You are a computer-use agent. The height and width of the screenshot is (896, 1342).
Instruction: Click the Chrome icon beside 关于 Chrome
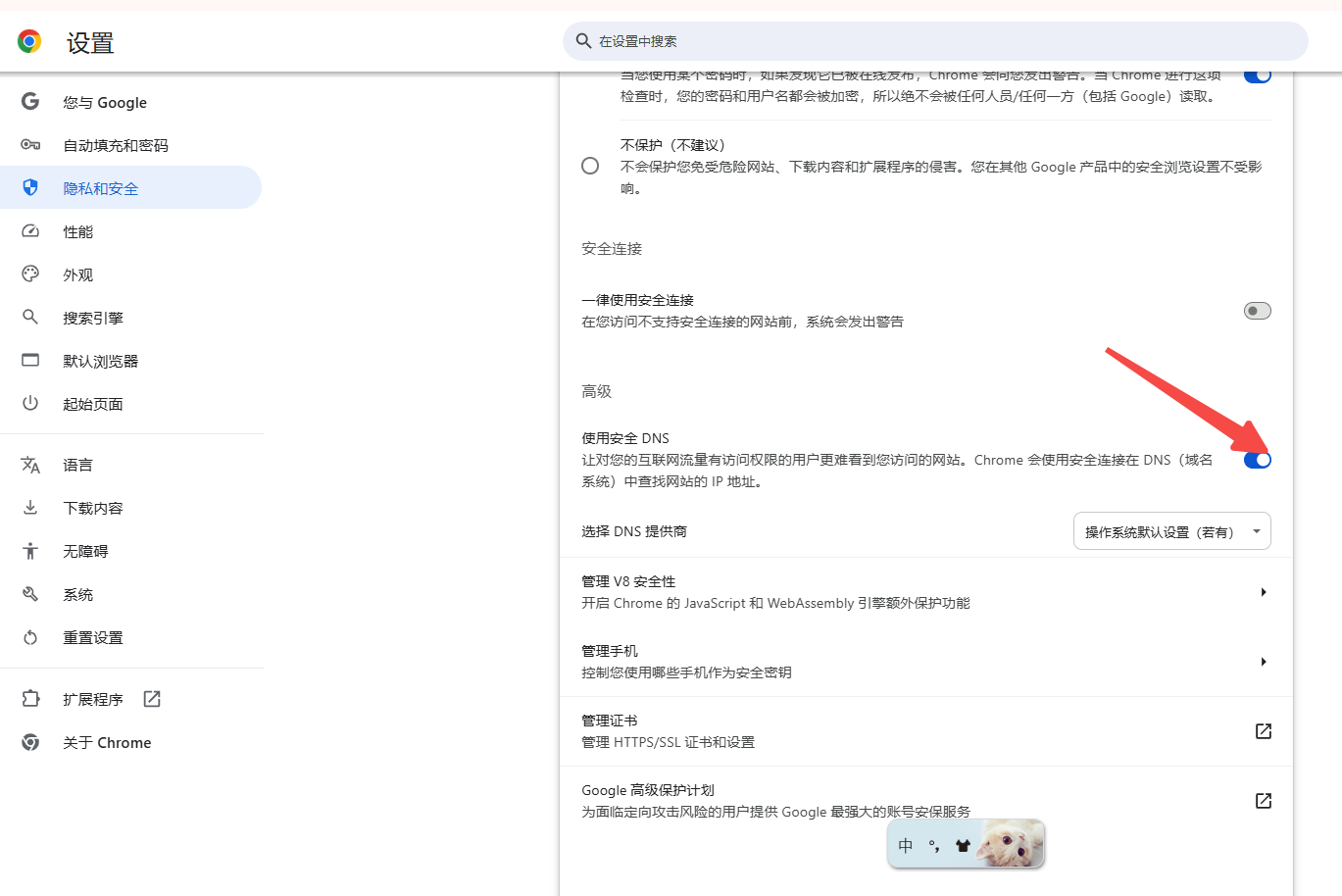point(30,742)
